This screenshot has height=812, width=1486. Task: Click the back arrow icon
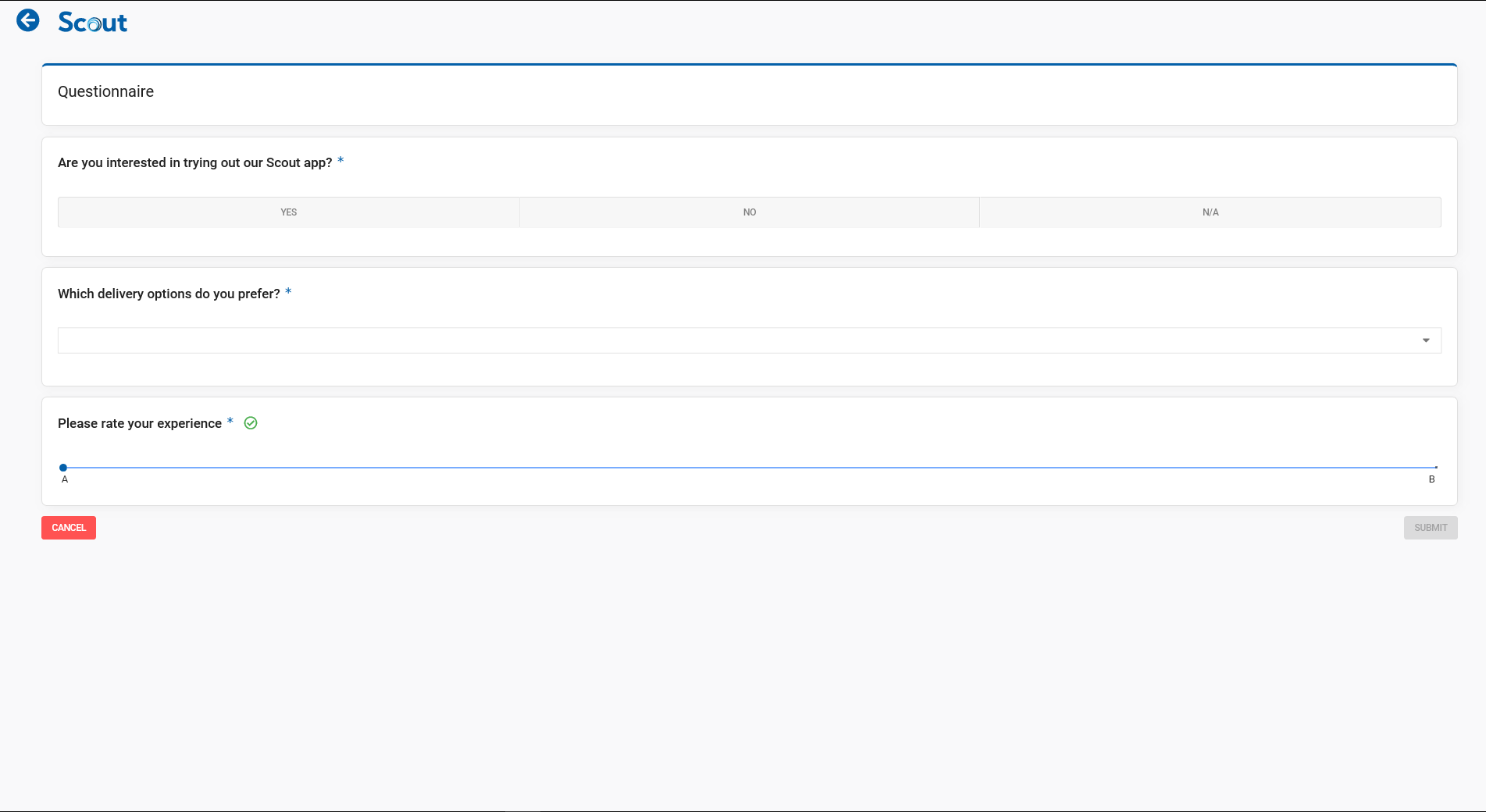click(28, 20)
